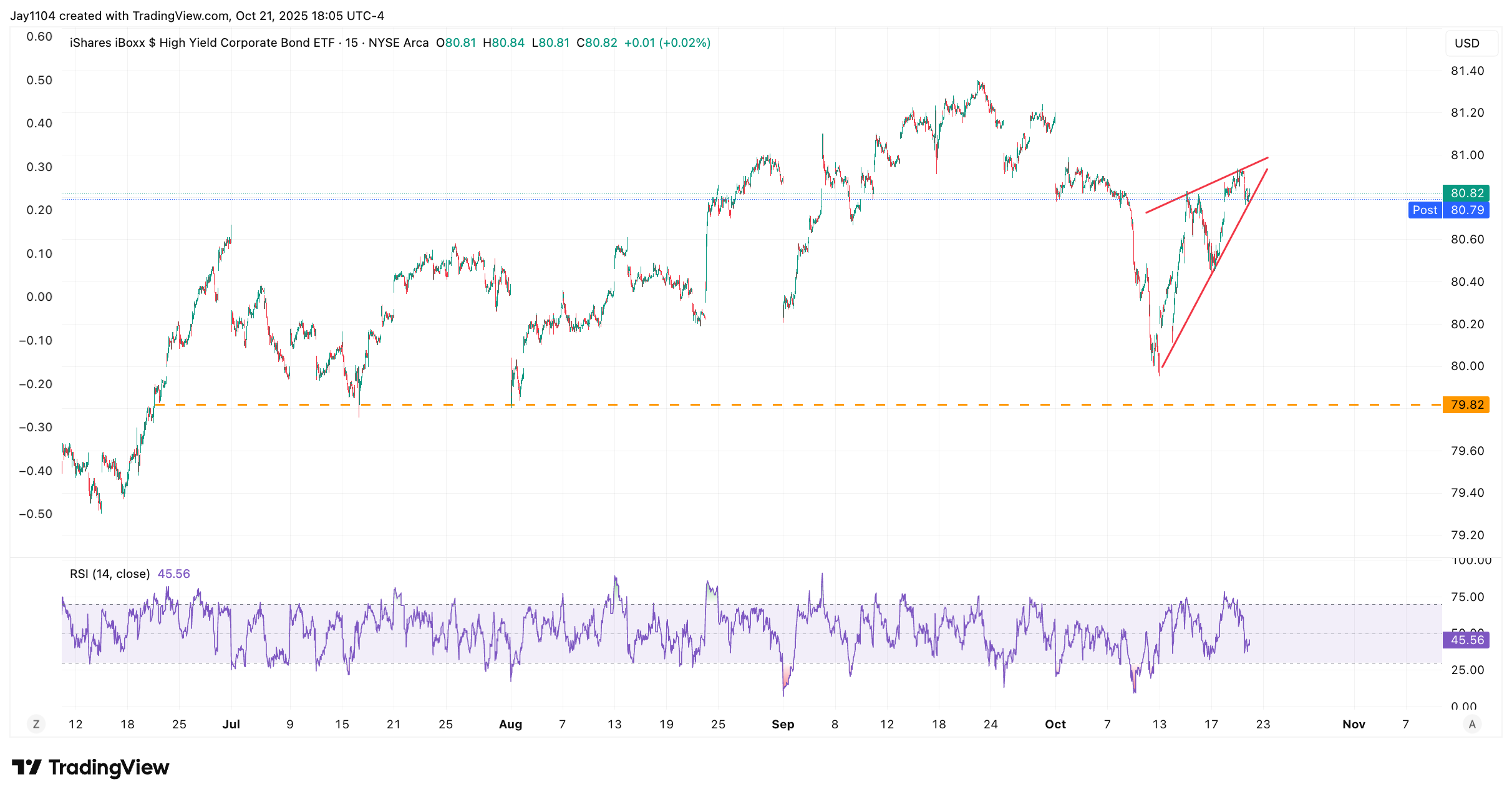The width and height of the screenshot is (1512, 797).
Task: Click the O80.81 open value in legend
Action: pyautogui.click(x=454, y=43)
